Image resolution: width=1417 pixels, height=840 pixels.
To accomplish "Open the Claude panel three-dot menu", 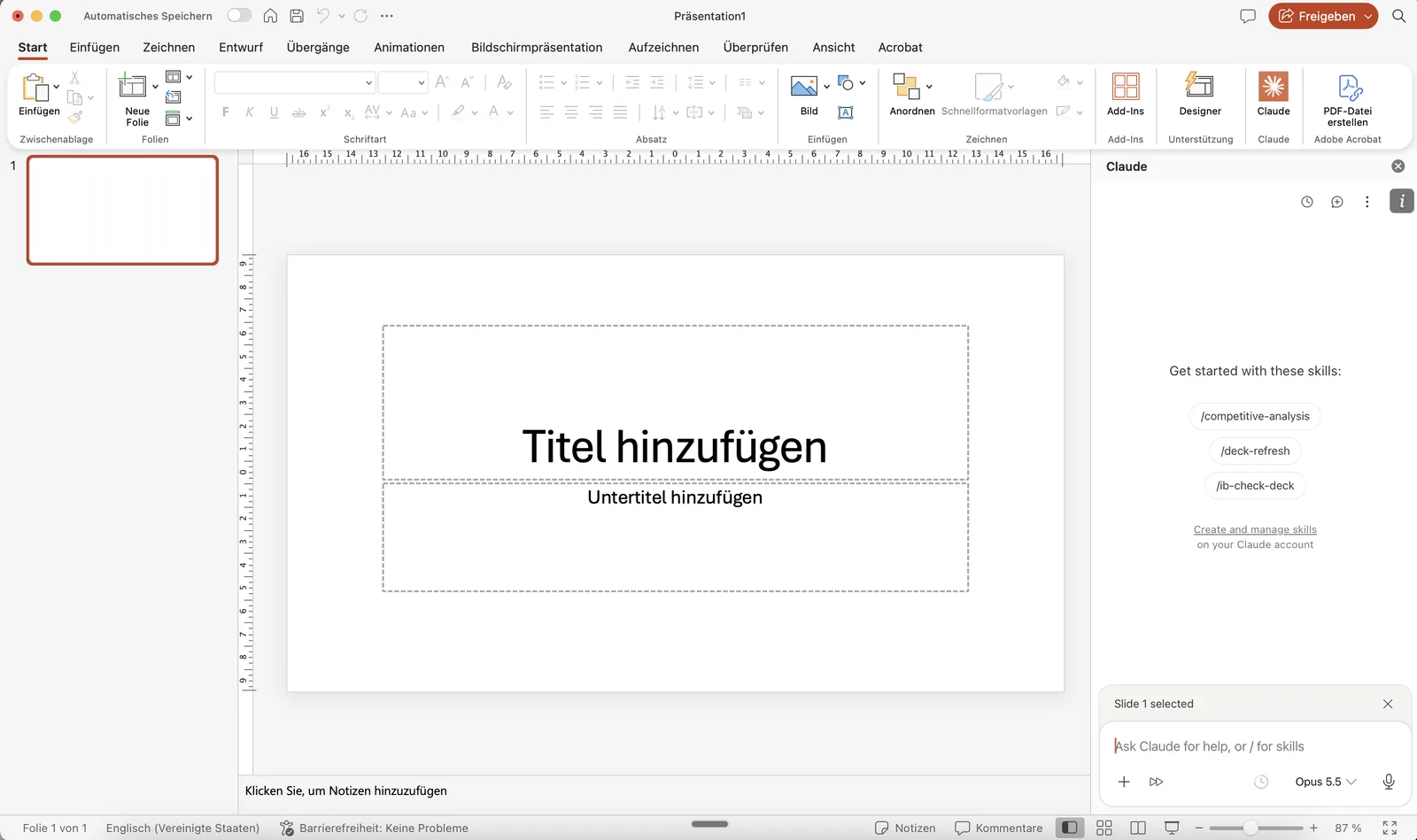I will click(x=1367, y=202).
